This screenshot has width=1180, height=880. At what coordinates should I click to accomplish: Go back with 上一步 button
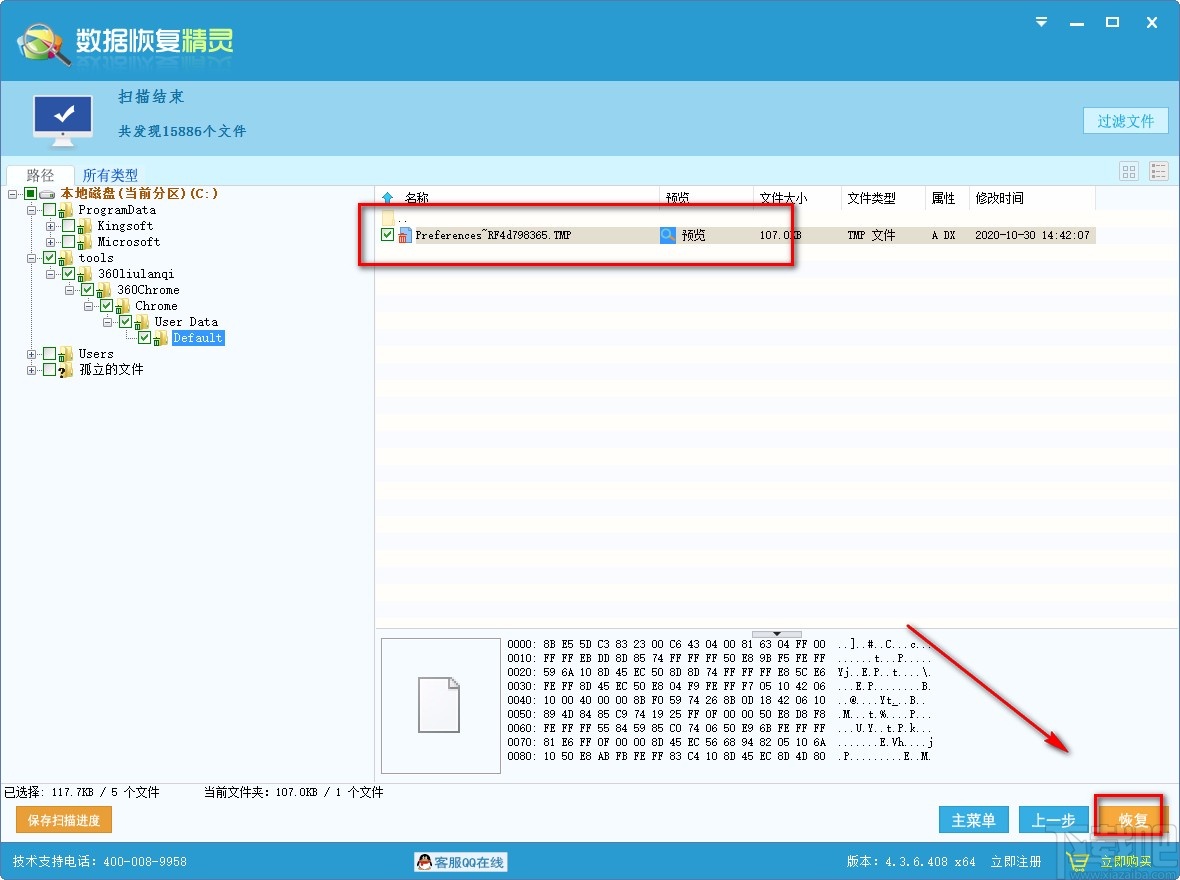(x=1054, y=820)
